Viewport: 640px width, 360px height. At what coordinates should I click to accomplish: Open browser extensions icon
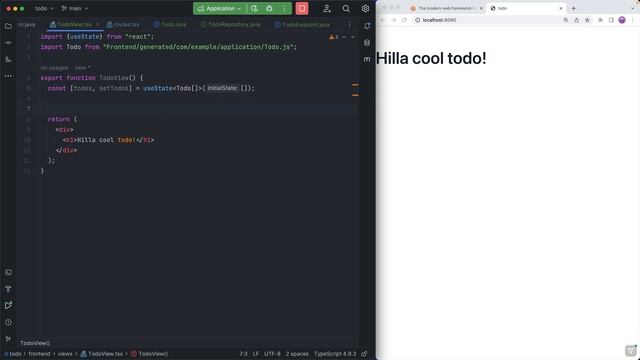click(600, 20)
